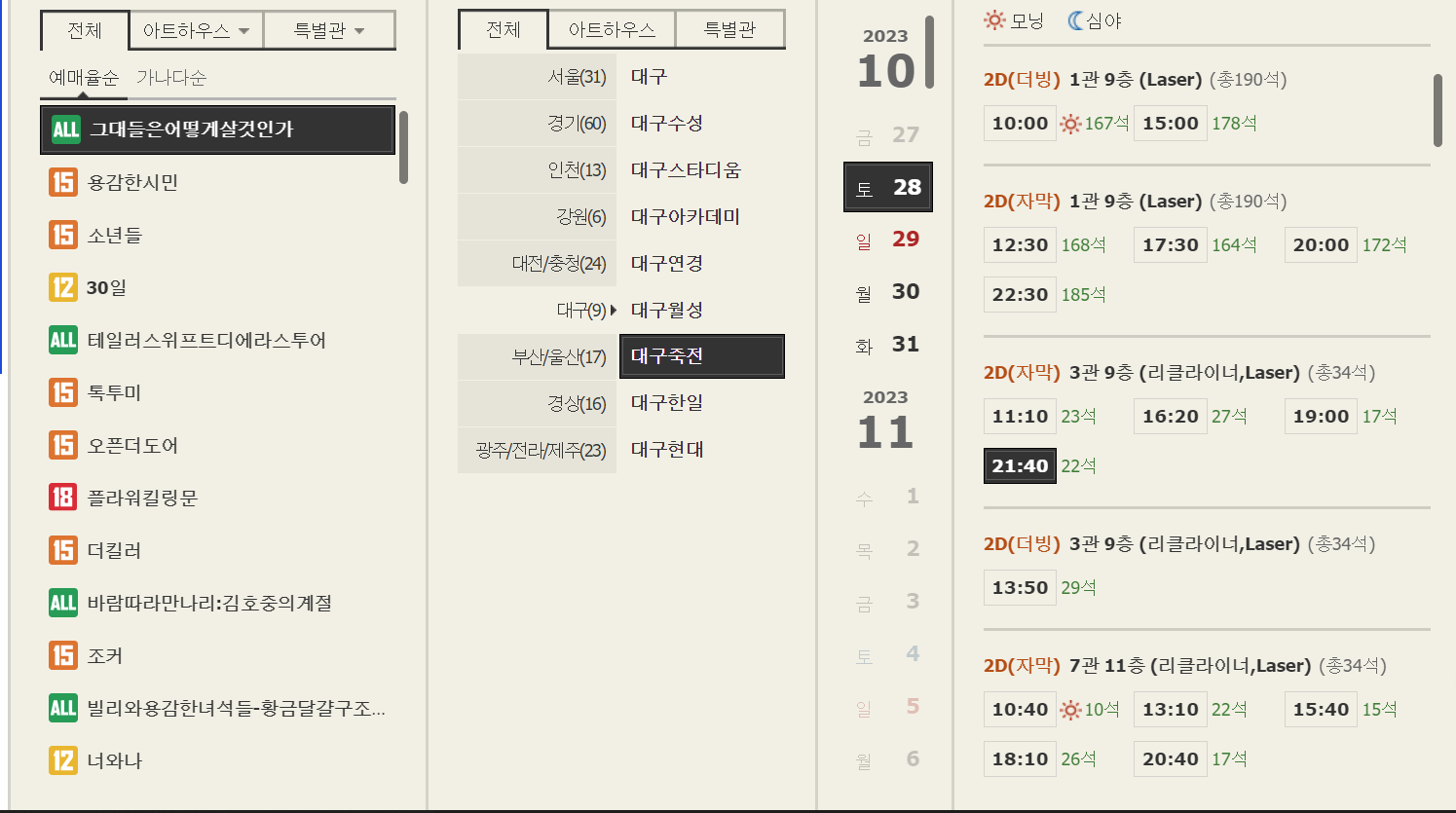
Task: Select 부산/울산(17) region
Action: point(538,356)
